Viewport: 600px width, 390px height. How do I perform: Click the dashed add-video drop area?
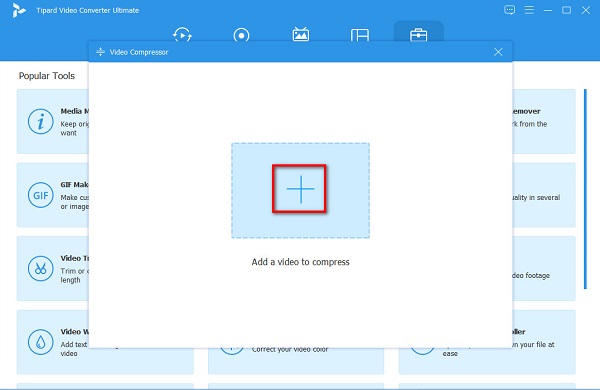pyautogui.click(x=300, y=191)
